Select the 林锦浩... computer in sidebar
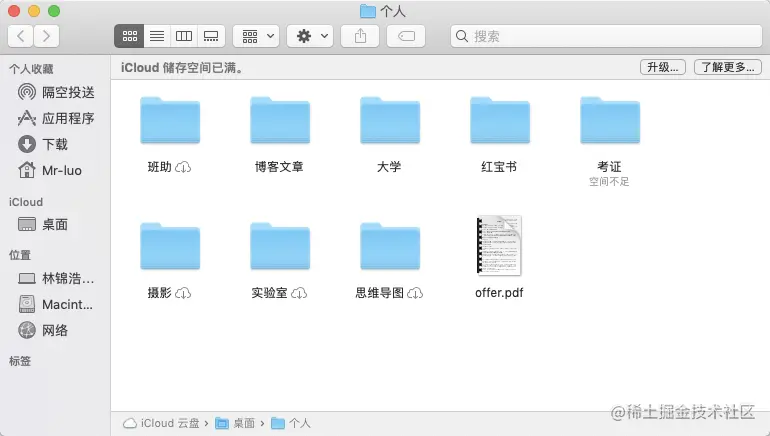Screen dimensions: 770x436 pyautogui.click(x=55, y=278)
